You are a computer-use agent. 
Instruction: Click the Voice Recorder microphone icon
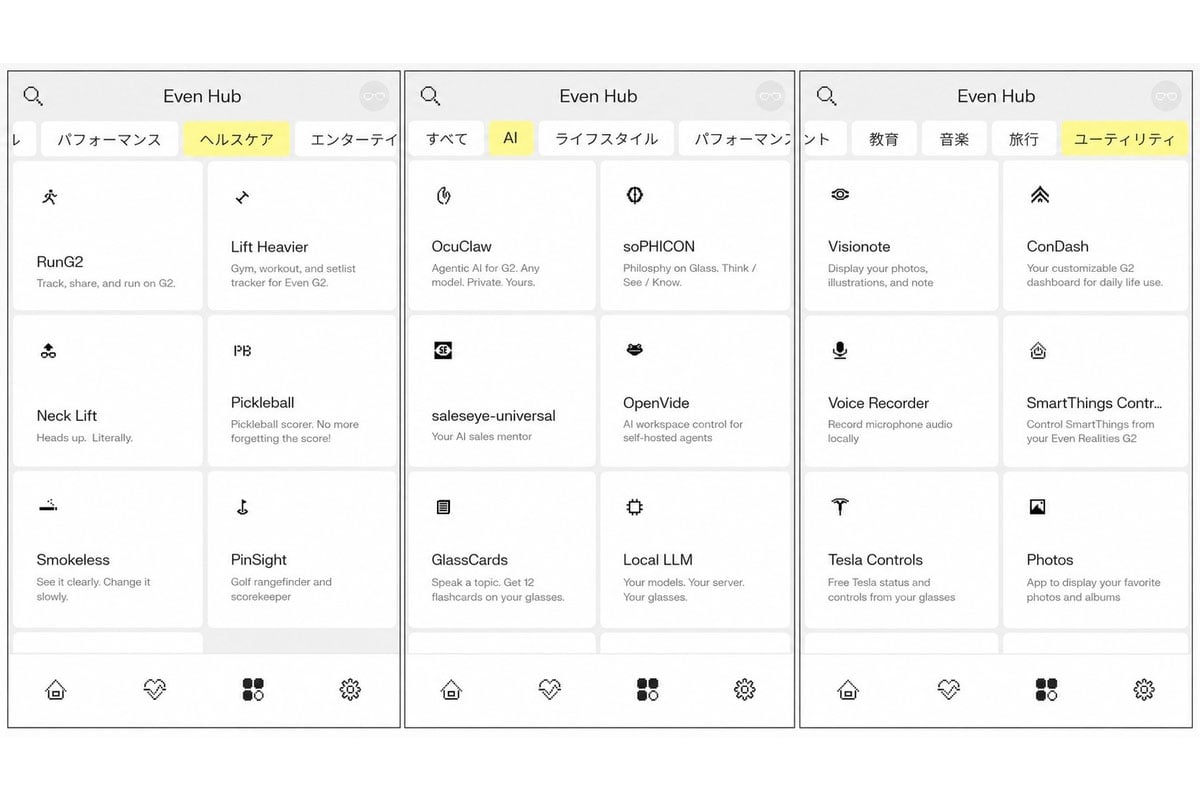(840, 351)
